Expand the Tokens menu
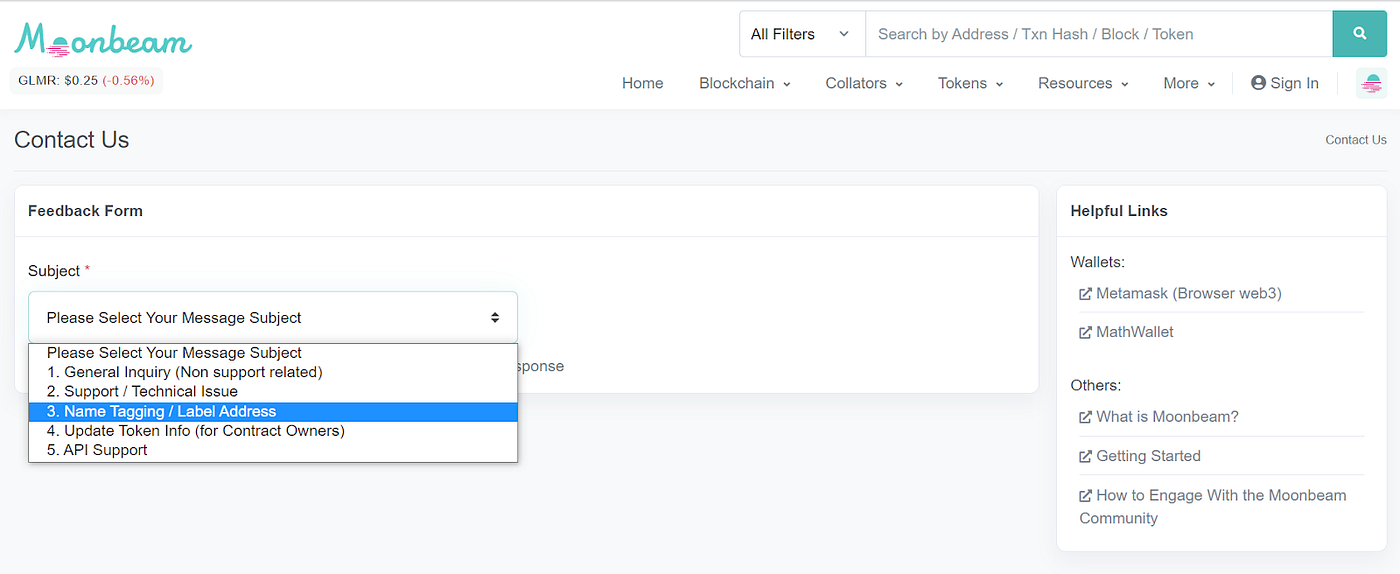Viewport: 1400px width, 574px height. pos(971,83)
